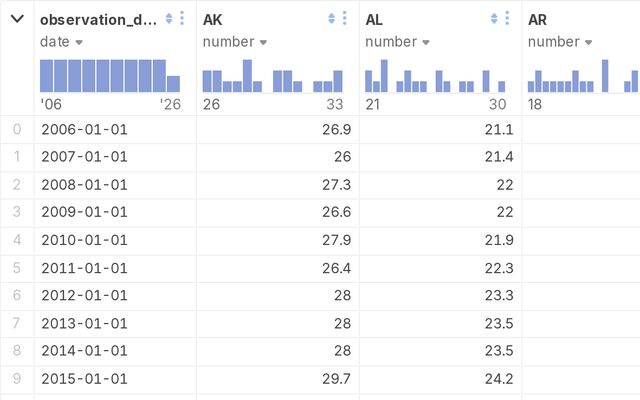The width and height of the screenshot is (640, 400).
Task: Select the 2006-01-01 date cell
Action: click(x=84, y=129)
